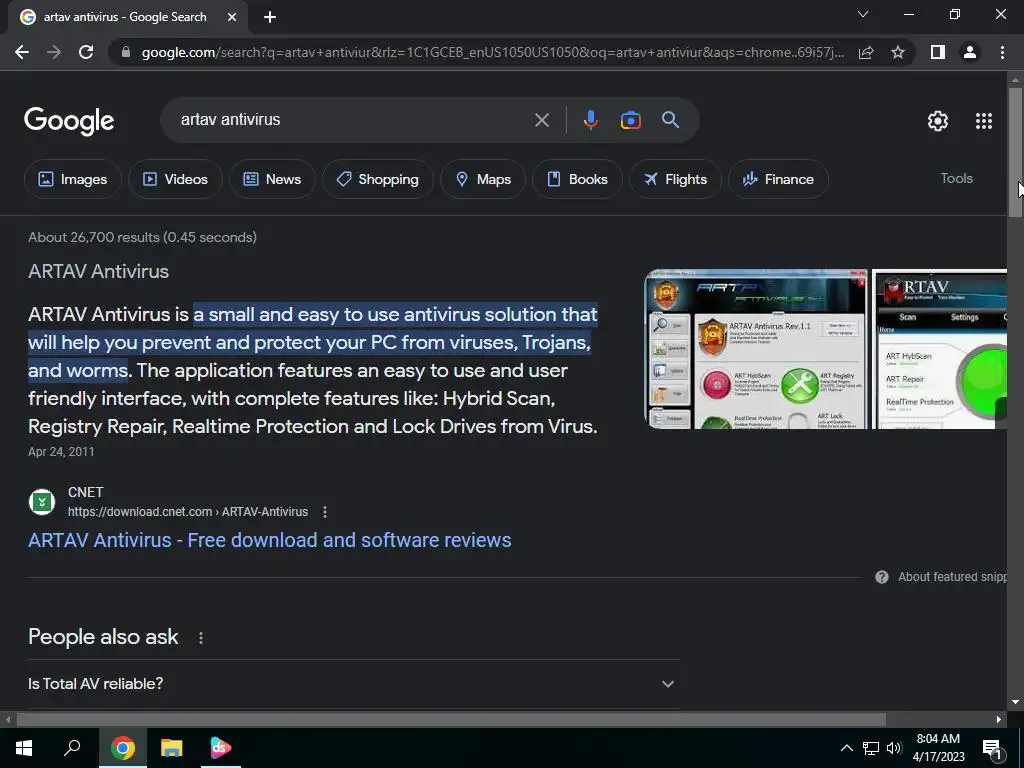
Task: Search by image with Google Lens
Action: click(630, 120)
